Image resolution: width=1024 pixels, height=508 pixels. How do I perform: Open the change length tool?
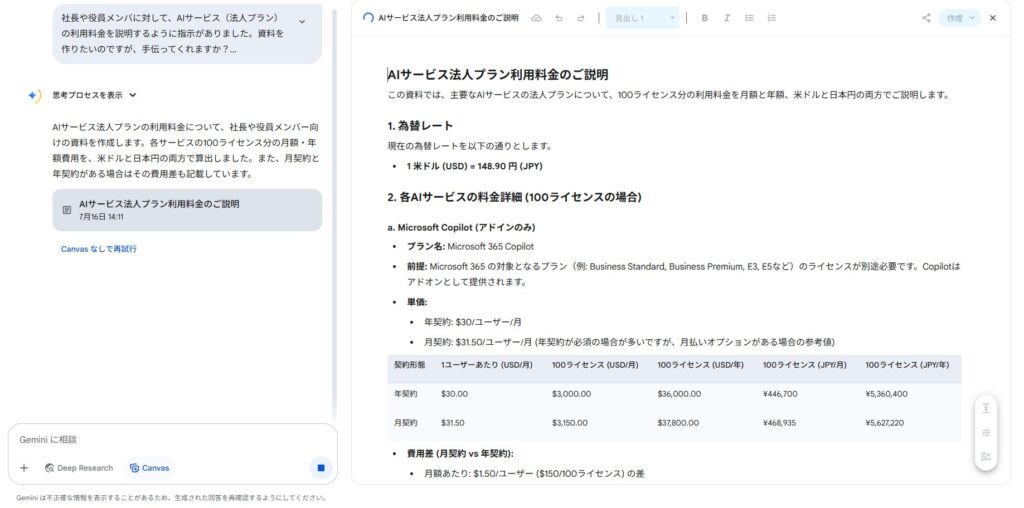pos(985,408)
